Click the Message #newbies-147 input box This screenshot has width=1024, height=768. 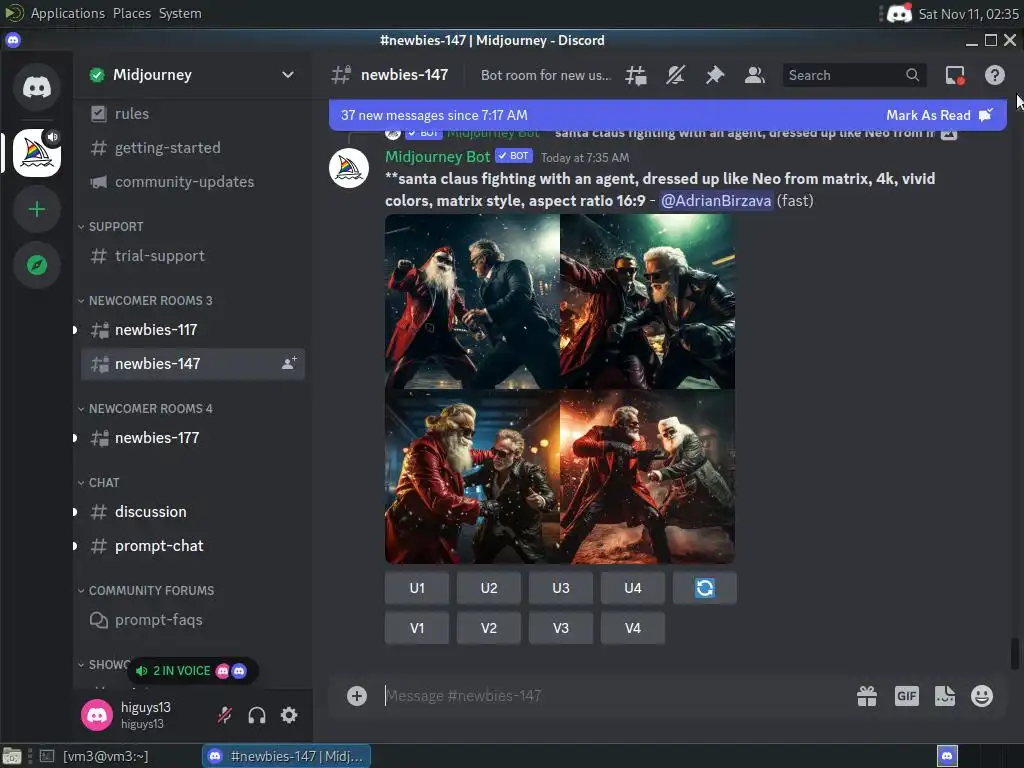[614, 696]
